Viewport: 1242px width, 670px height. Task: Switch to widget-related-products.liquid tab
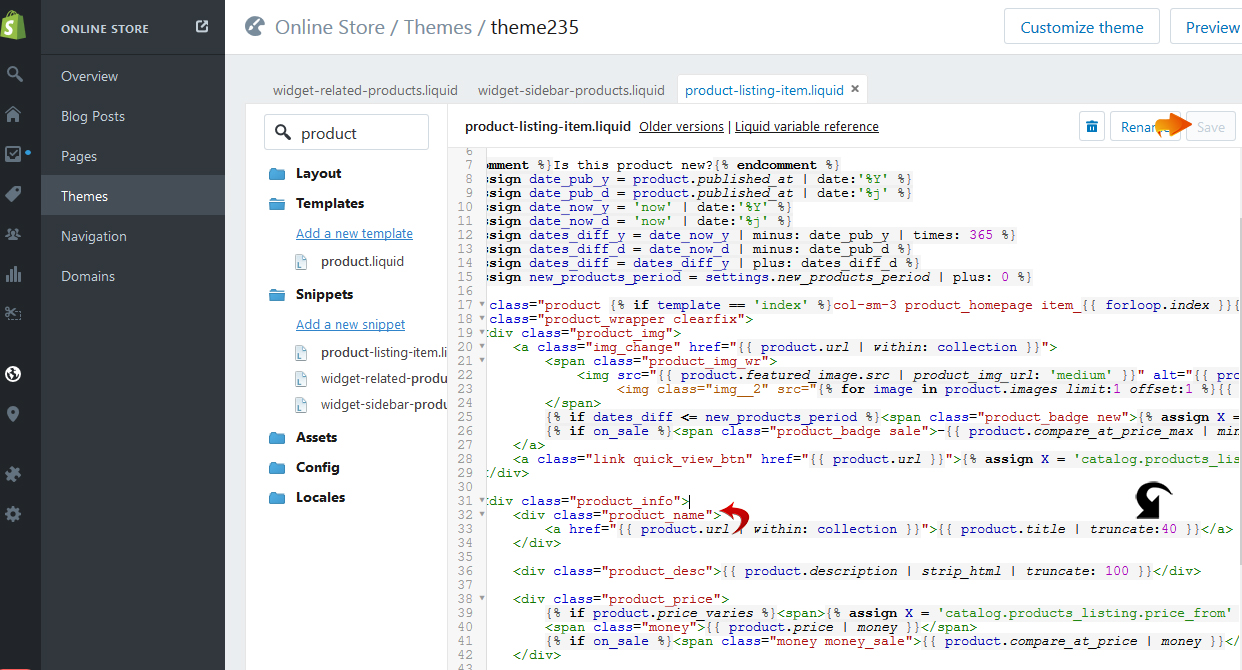(x=365, y=90)
